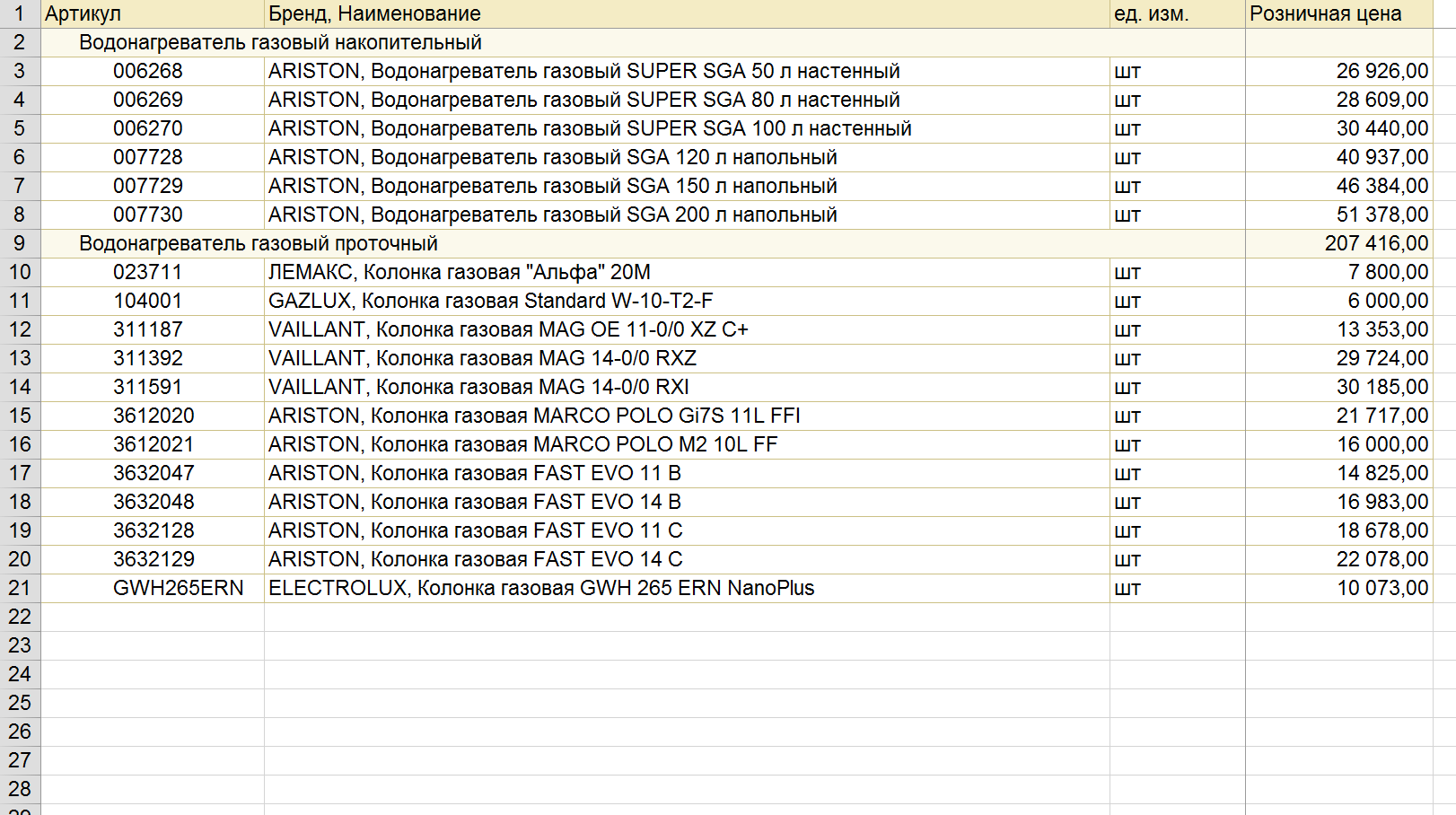1456x815 pixels.
Task: Click the ELECTROLUX GWH 265 ERN NanoPlus cell
Action: click(x=687, y=588)
